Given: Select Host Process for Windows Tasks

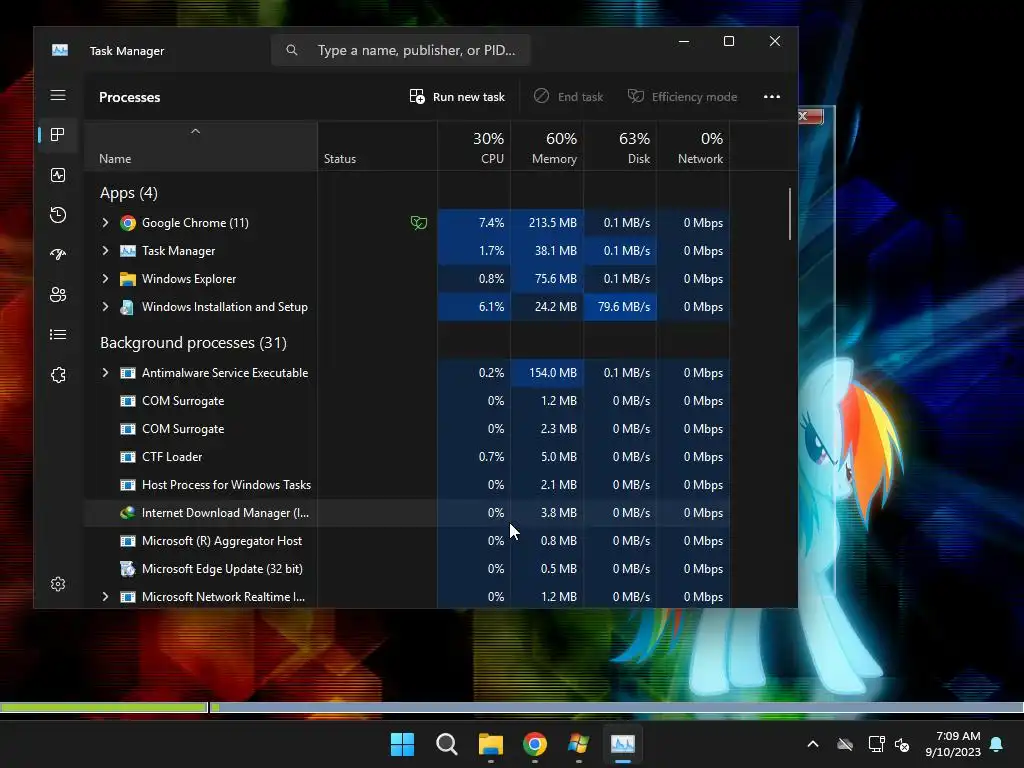Looking at the screenshot, I should [407, 485].
